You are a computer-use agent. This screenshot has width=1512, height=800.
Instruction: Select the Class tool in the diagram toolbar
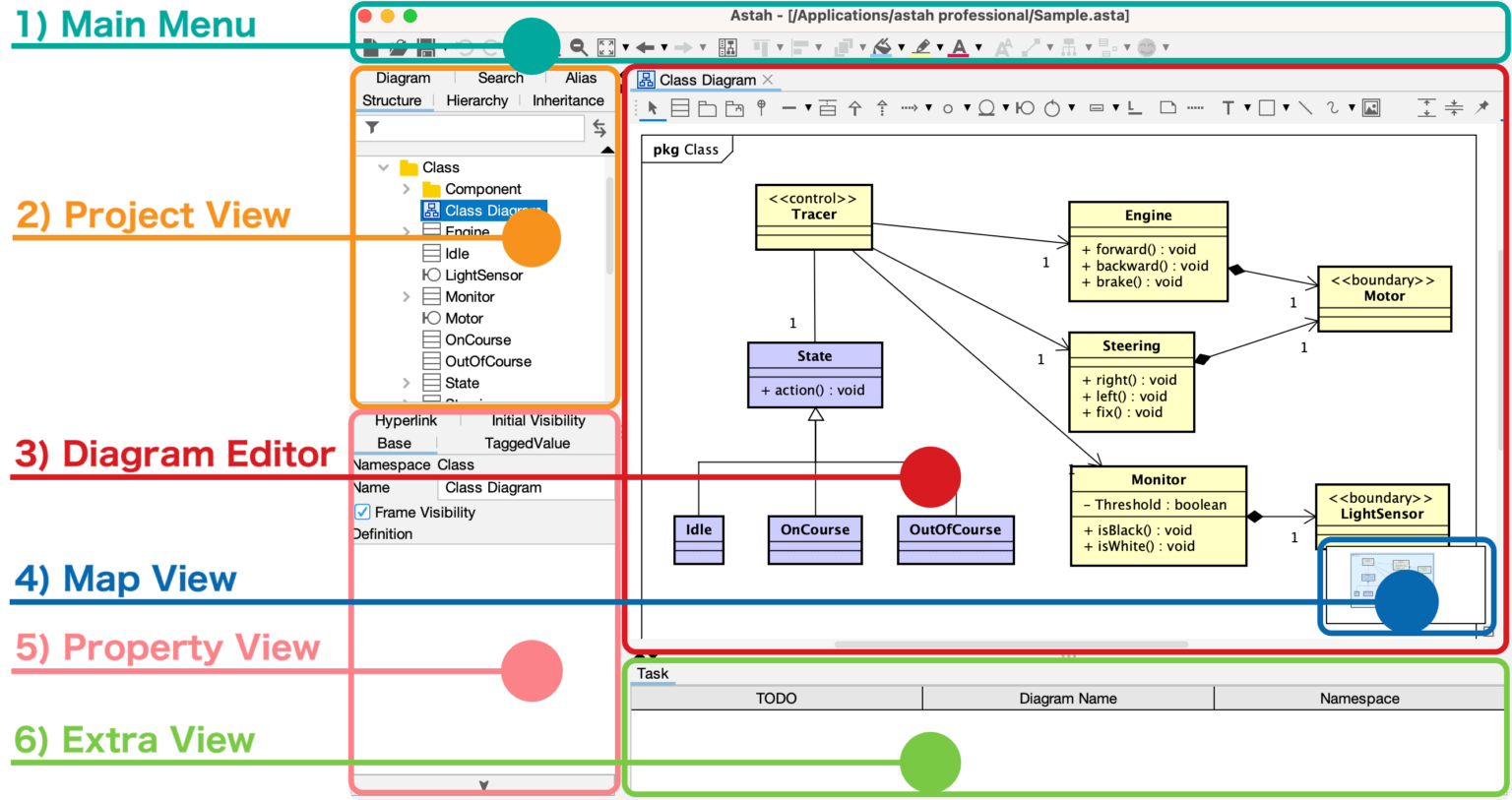(680, 108)
